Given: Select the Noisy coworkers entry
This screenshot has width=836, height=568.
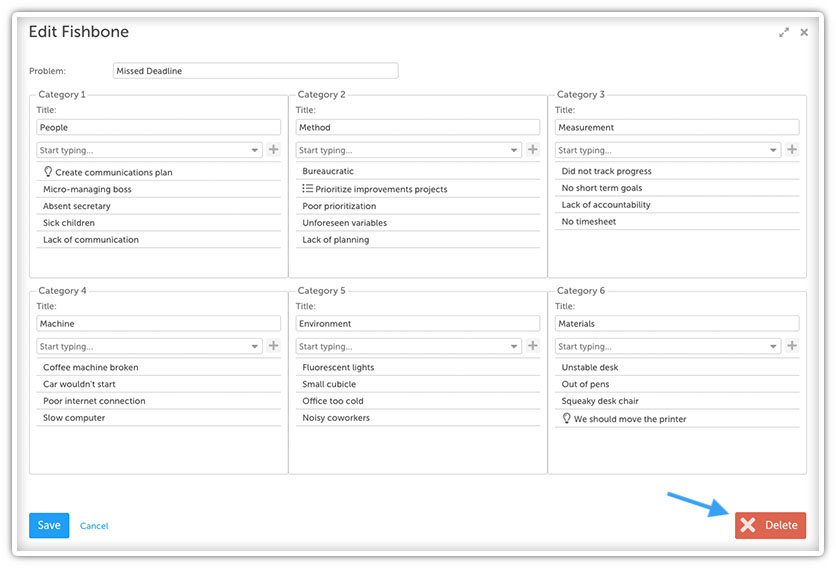Looking at the screenshot, I should point(417,418).
